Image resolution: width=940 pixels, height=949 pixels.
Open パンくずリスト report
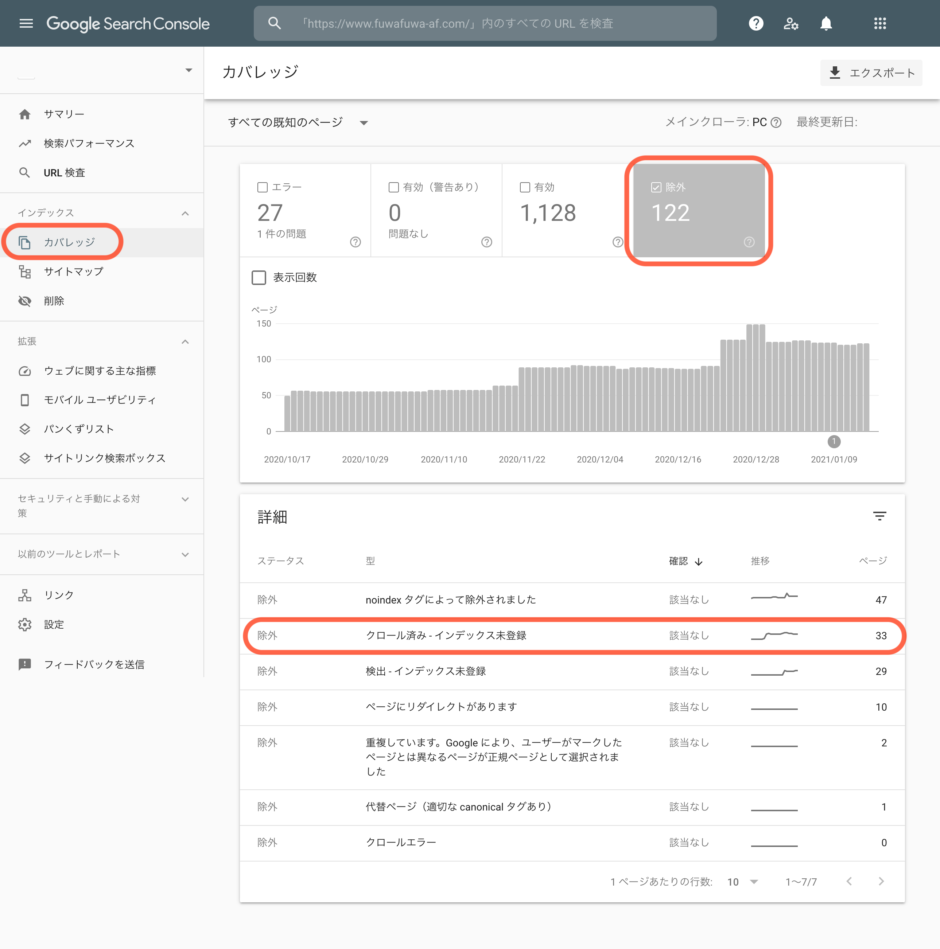[x=79, y=429]
